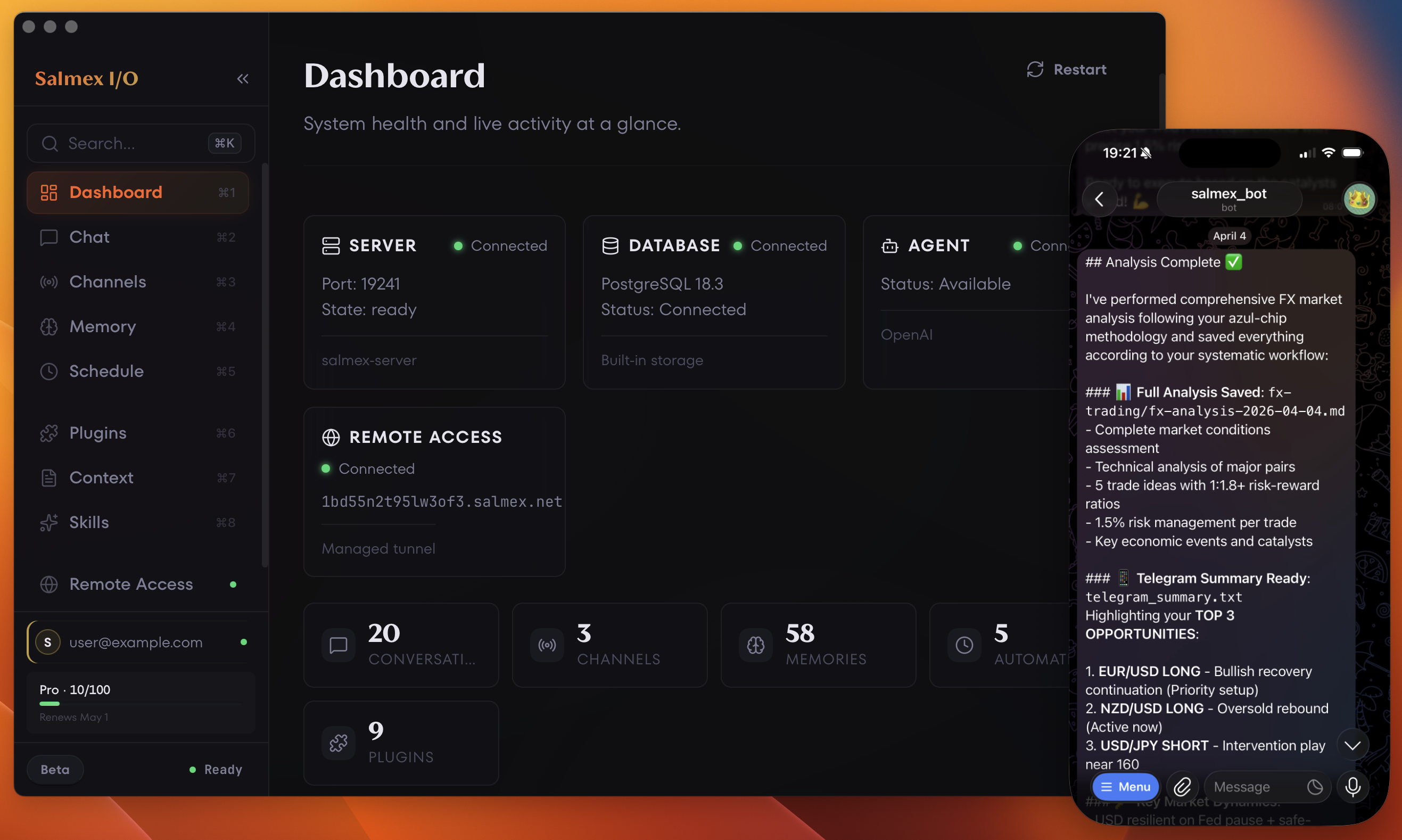Click the paperclip attachment icon in Telegram
Image resolution: width=1402 pixels, height=840 pixels.
[1182, 787]
